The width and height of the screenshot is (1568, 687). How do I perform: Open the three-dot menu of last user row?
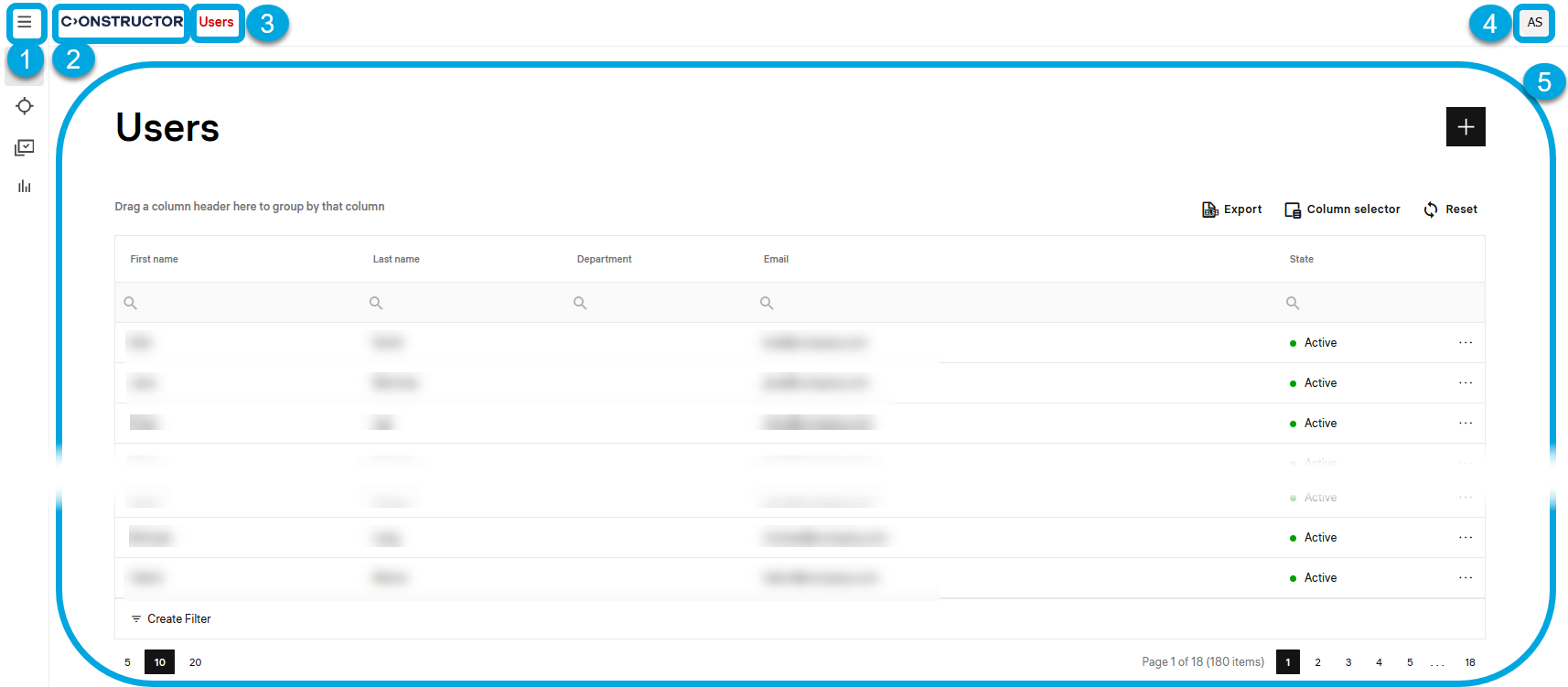[1465, 578]
